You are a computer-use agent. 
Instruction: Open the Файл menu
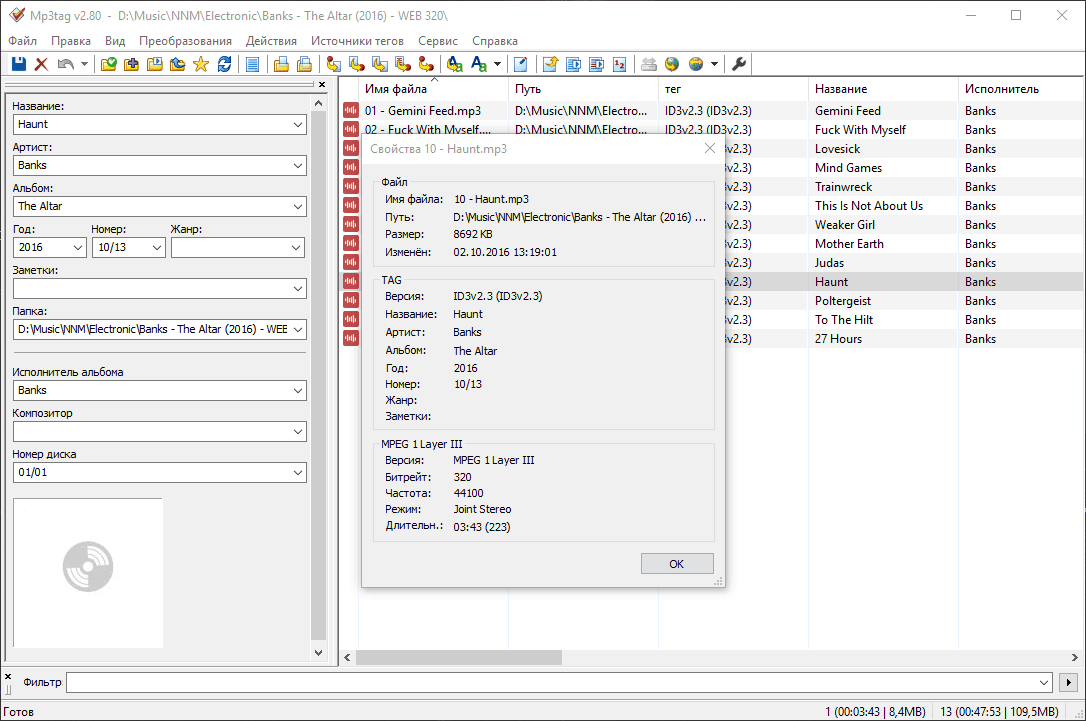(22, 41)
